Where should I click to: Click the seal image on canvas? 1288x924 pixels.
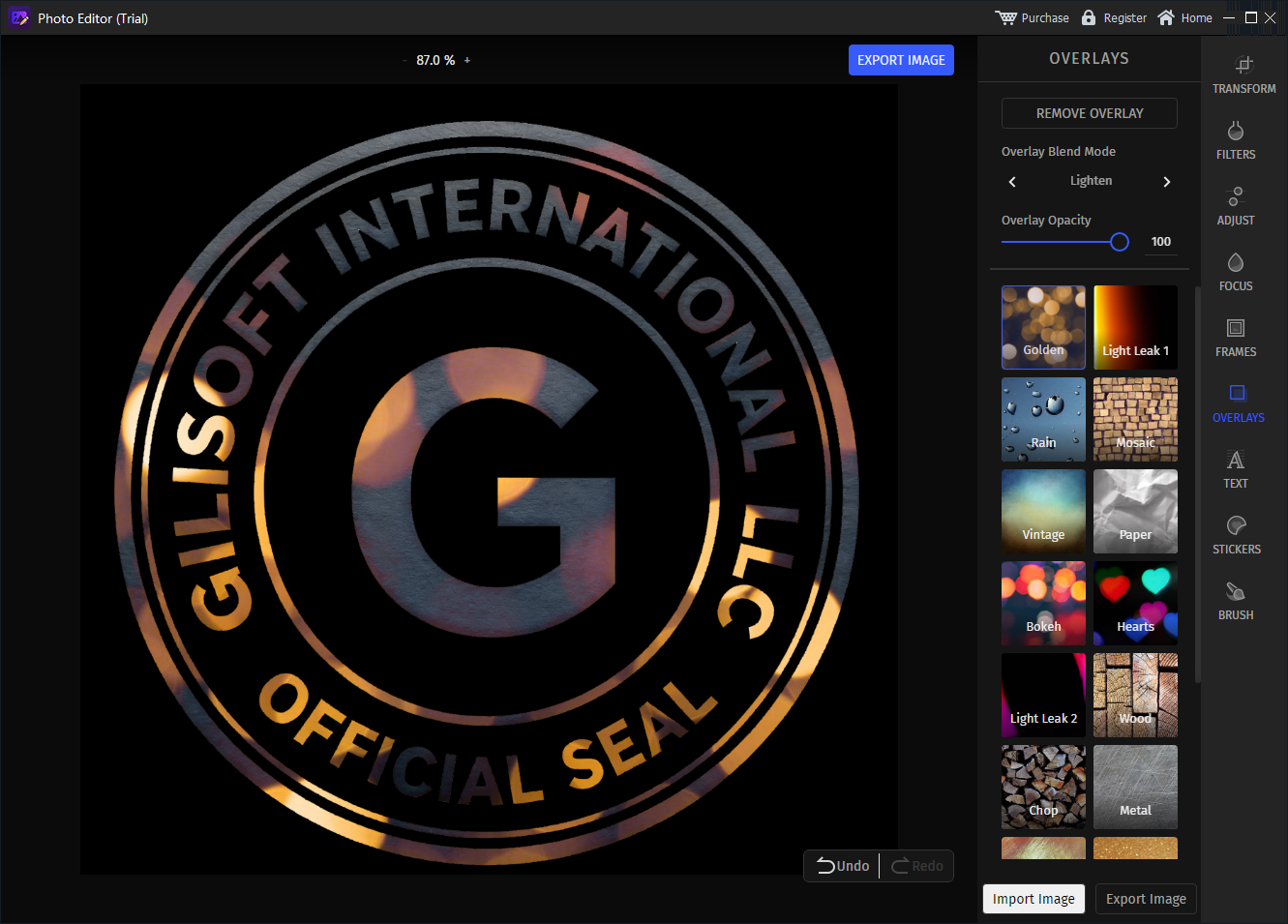(489, 479)
